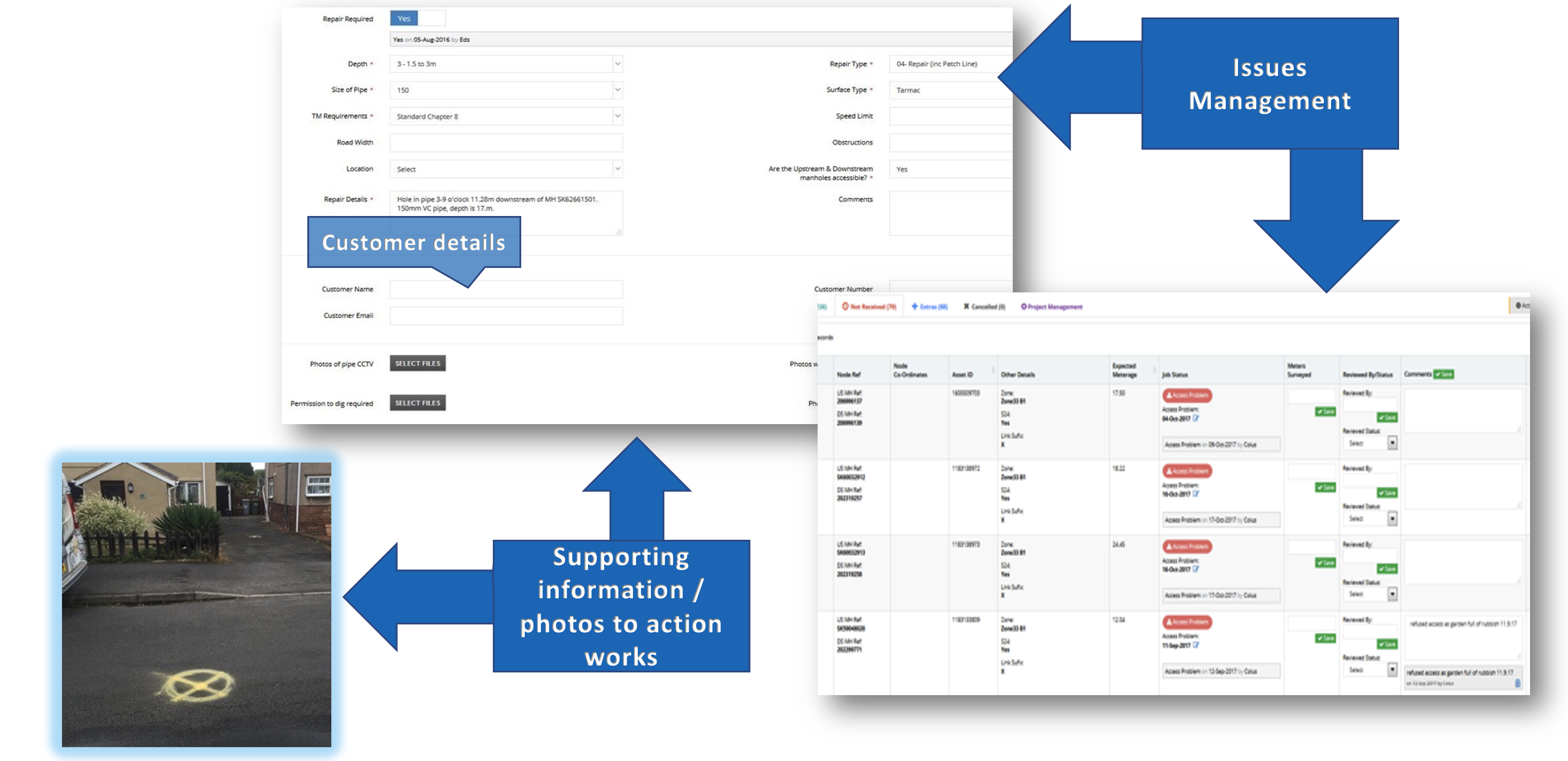1568x761 pixels.
Task: Open the driveway photo with yellow marking
Action: tap(196, 604)
